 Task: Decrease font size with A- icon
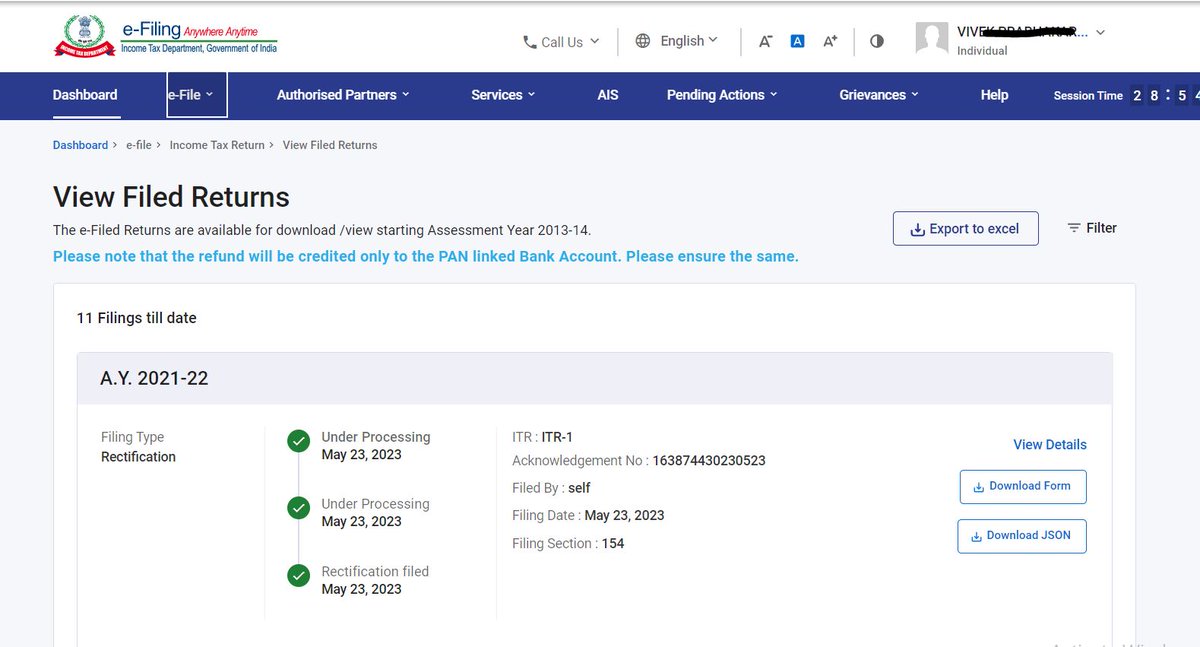click(x=765, y=41)
